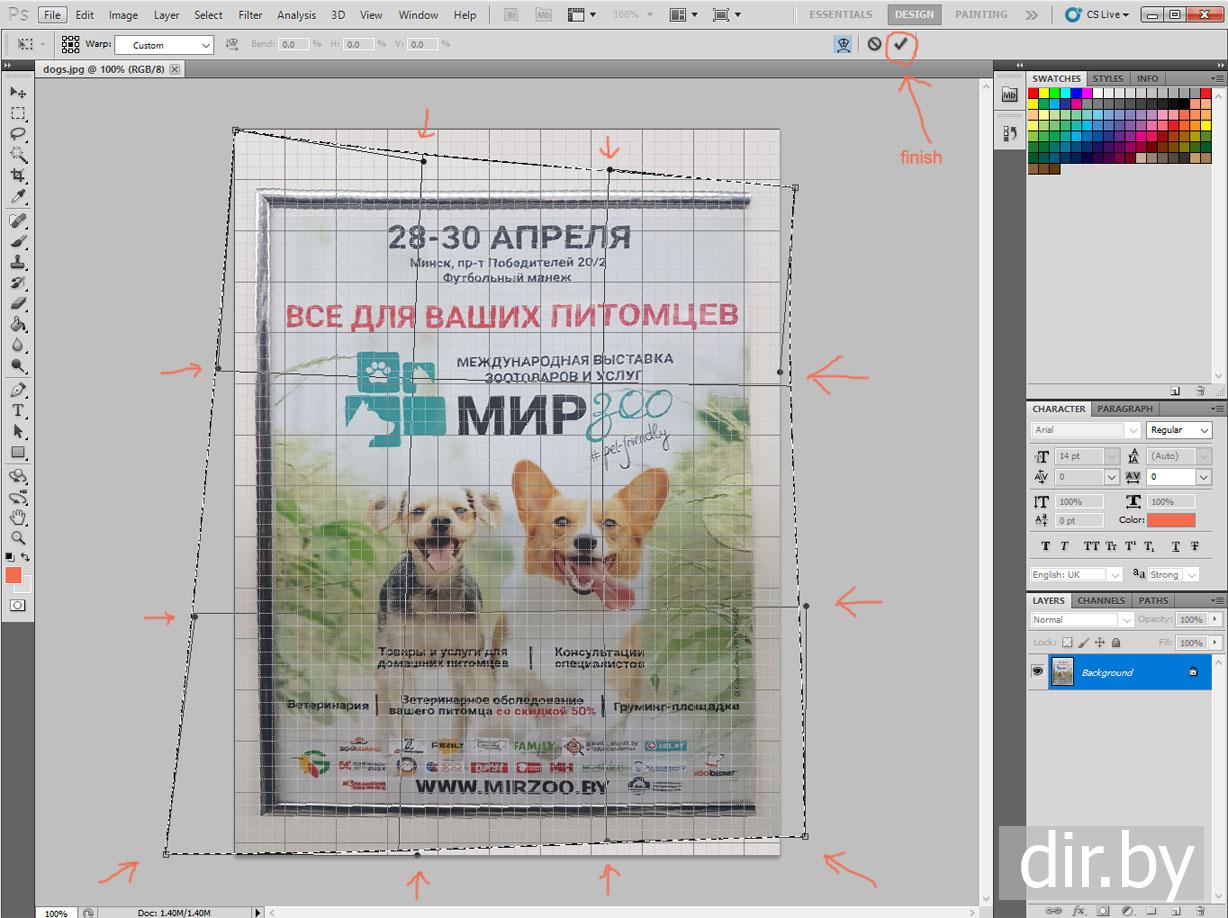Toggle between free transform and warp modes
Viewport: 1228px width, 918px height.
click(844, 44)
